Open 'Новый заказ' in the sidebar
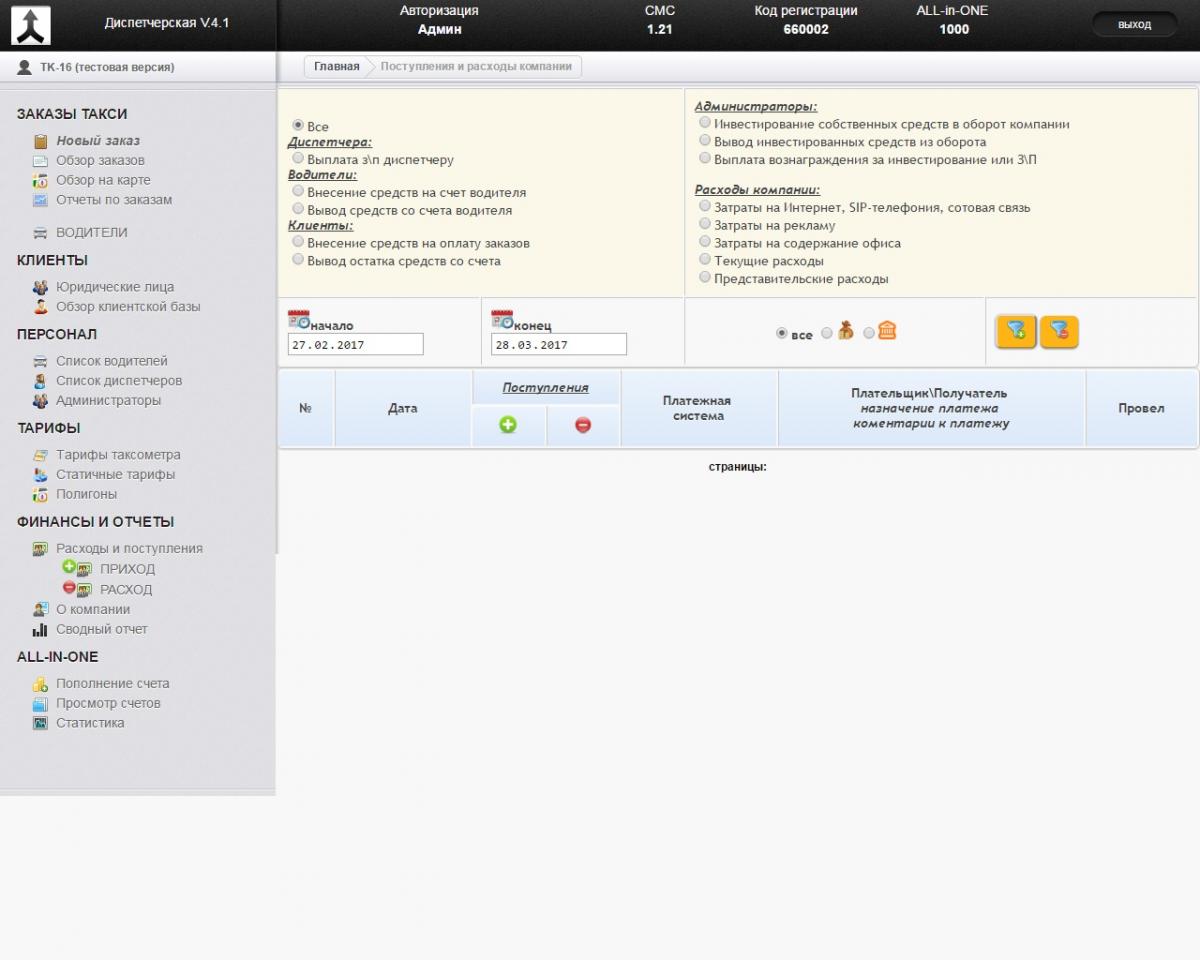 pyautogui.click(x=98, y=141)
